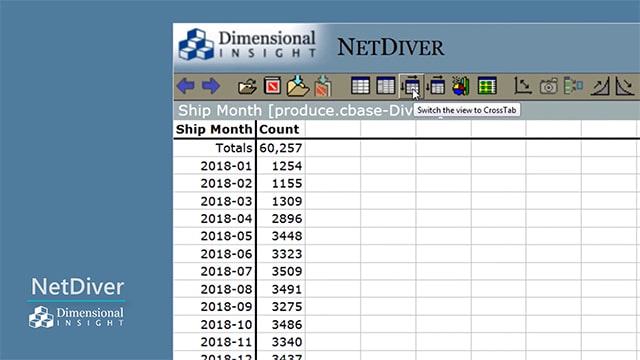Click the second crosstab icon with arrows
This screenshot has width=640, height=360.
pyautogui.click(x=436, y=86)
